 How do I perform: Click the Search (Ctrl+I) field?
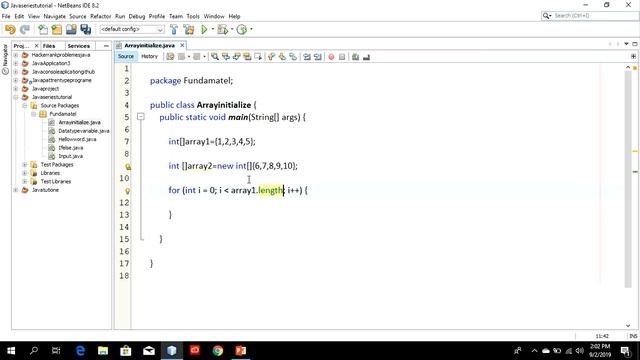[590, 16]
